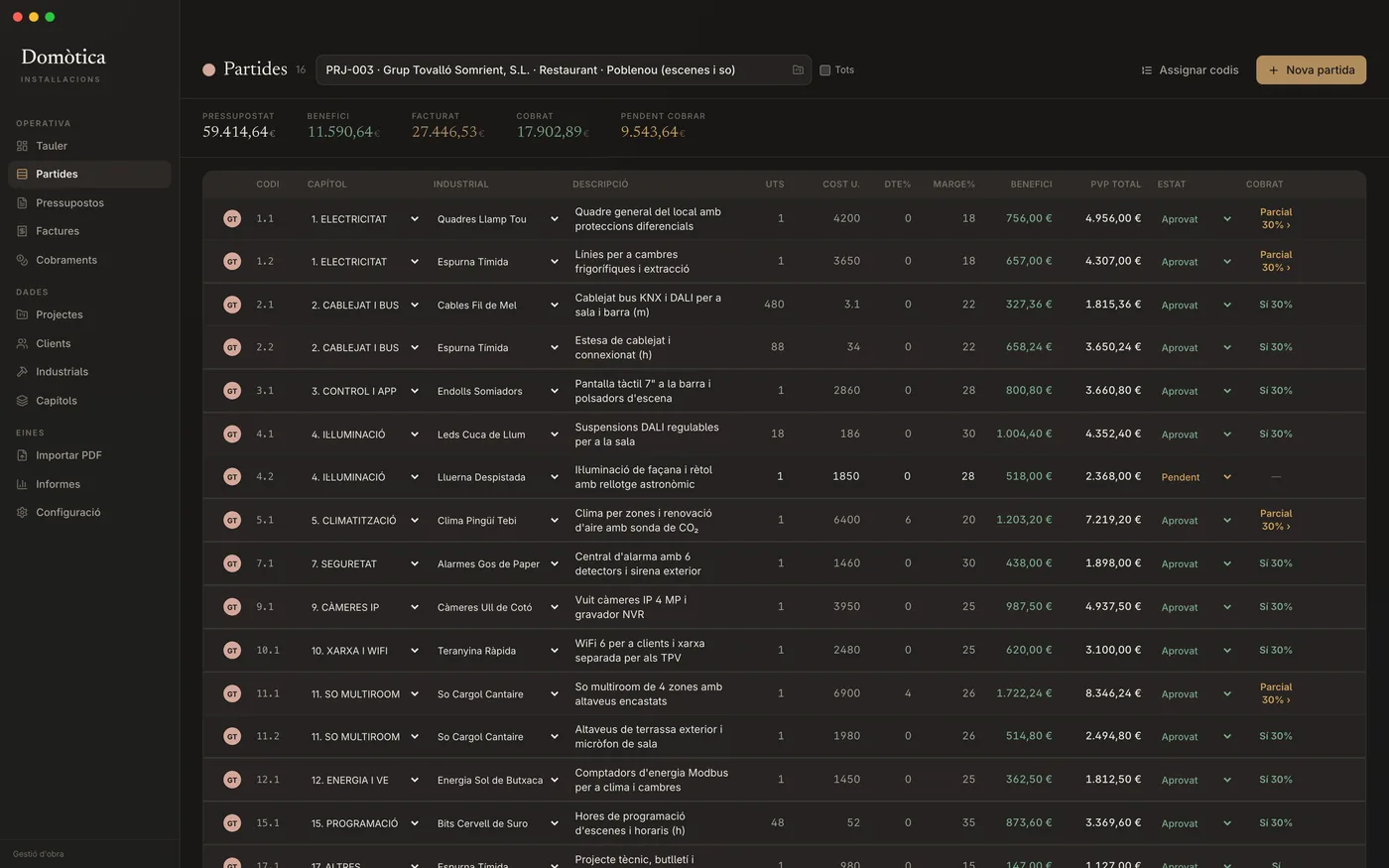This screenshot has height=868, width=1389.
Task: Open Parcial 30% link on row 11.1
Action: click(1276, 693)
